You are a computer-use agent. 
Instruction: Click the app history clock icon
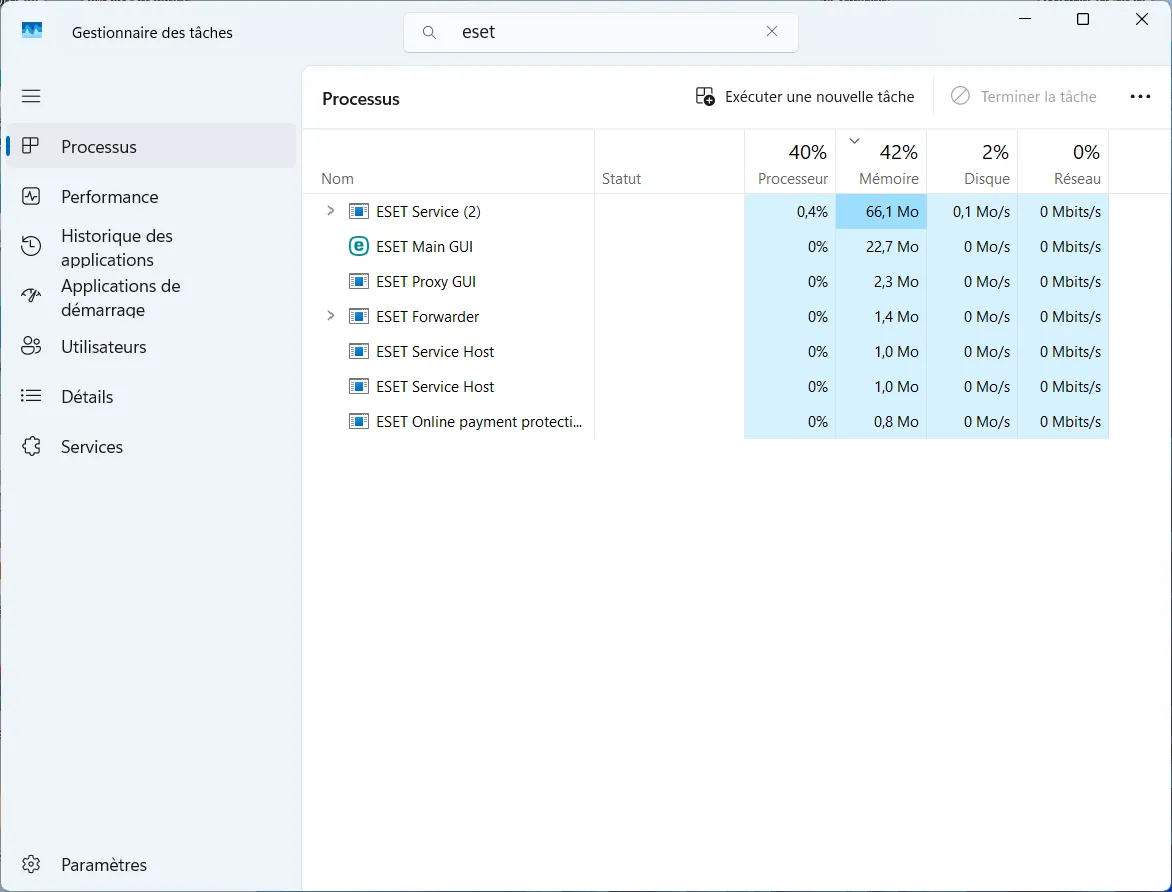pos(31,246)
